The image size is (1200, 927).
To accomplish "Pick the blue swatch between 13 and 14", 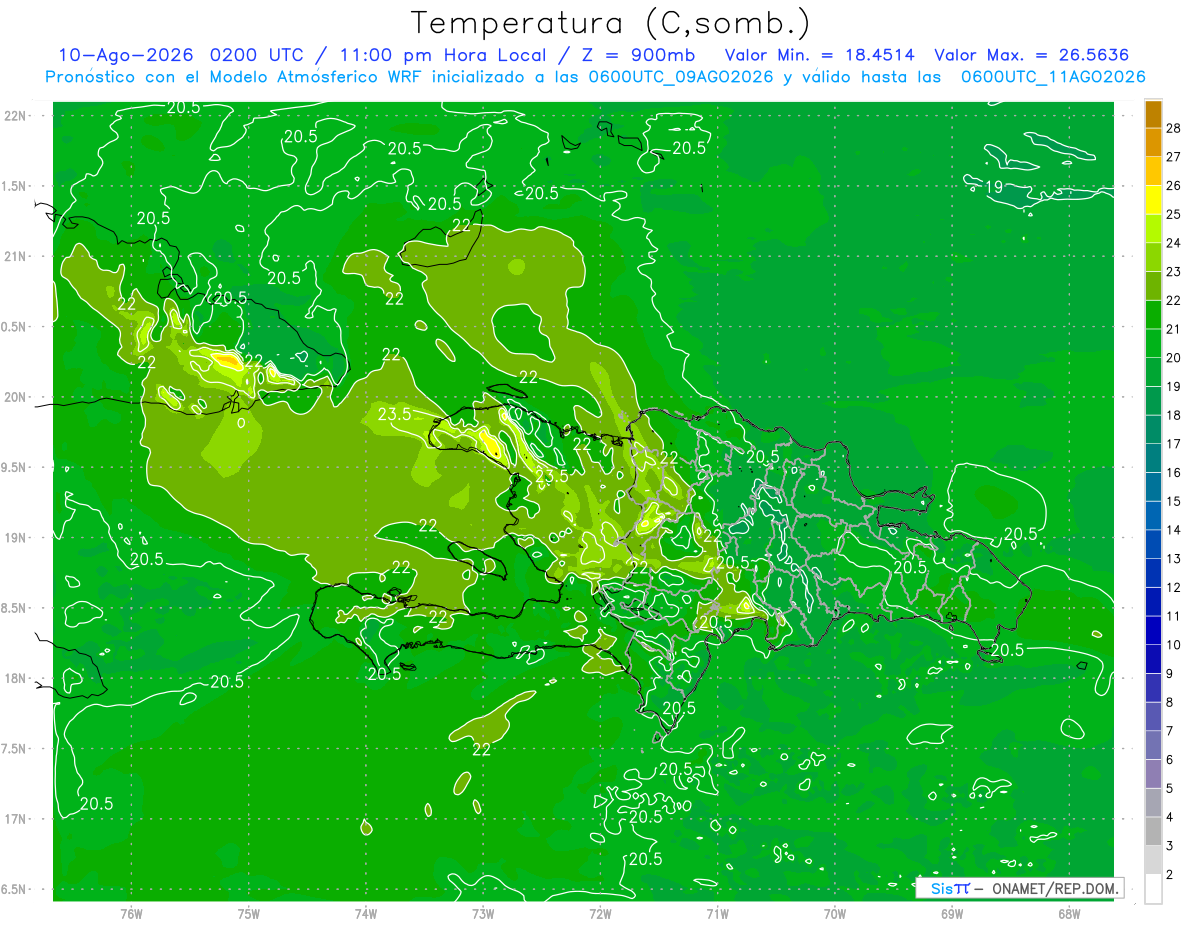I will click(x=1153, y=544).
